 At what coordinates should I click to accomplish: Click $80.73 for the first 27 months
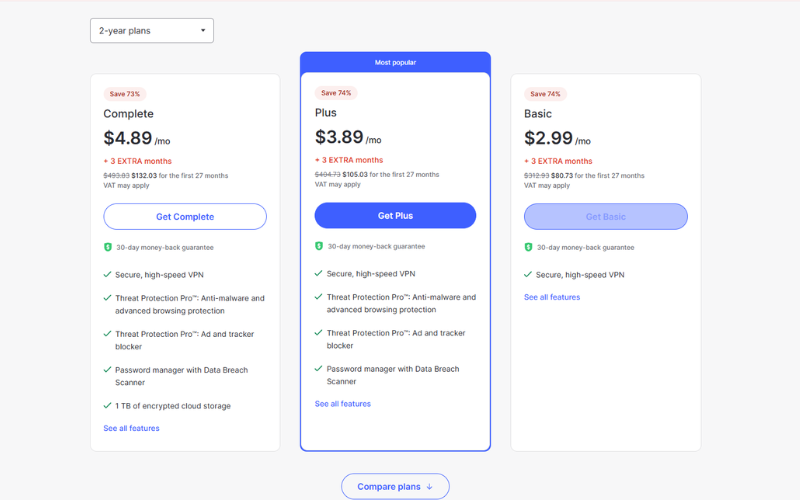[x=597, y=176]
